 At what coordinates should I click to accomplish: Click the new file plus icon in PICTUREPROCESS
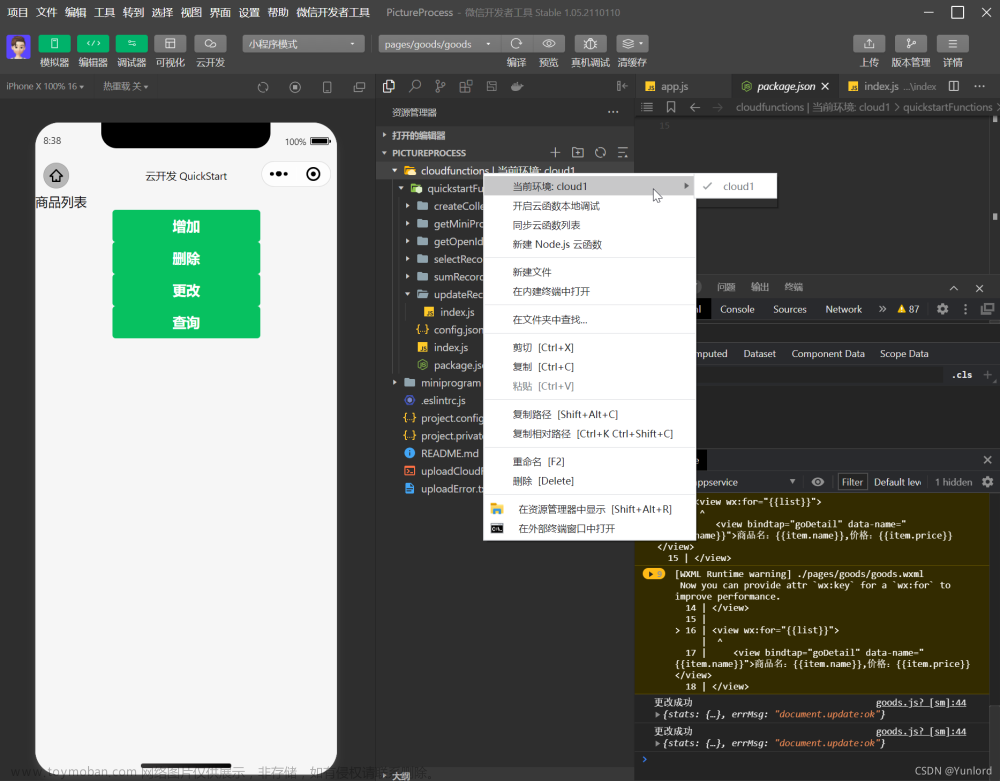(555, 152)
